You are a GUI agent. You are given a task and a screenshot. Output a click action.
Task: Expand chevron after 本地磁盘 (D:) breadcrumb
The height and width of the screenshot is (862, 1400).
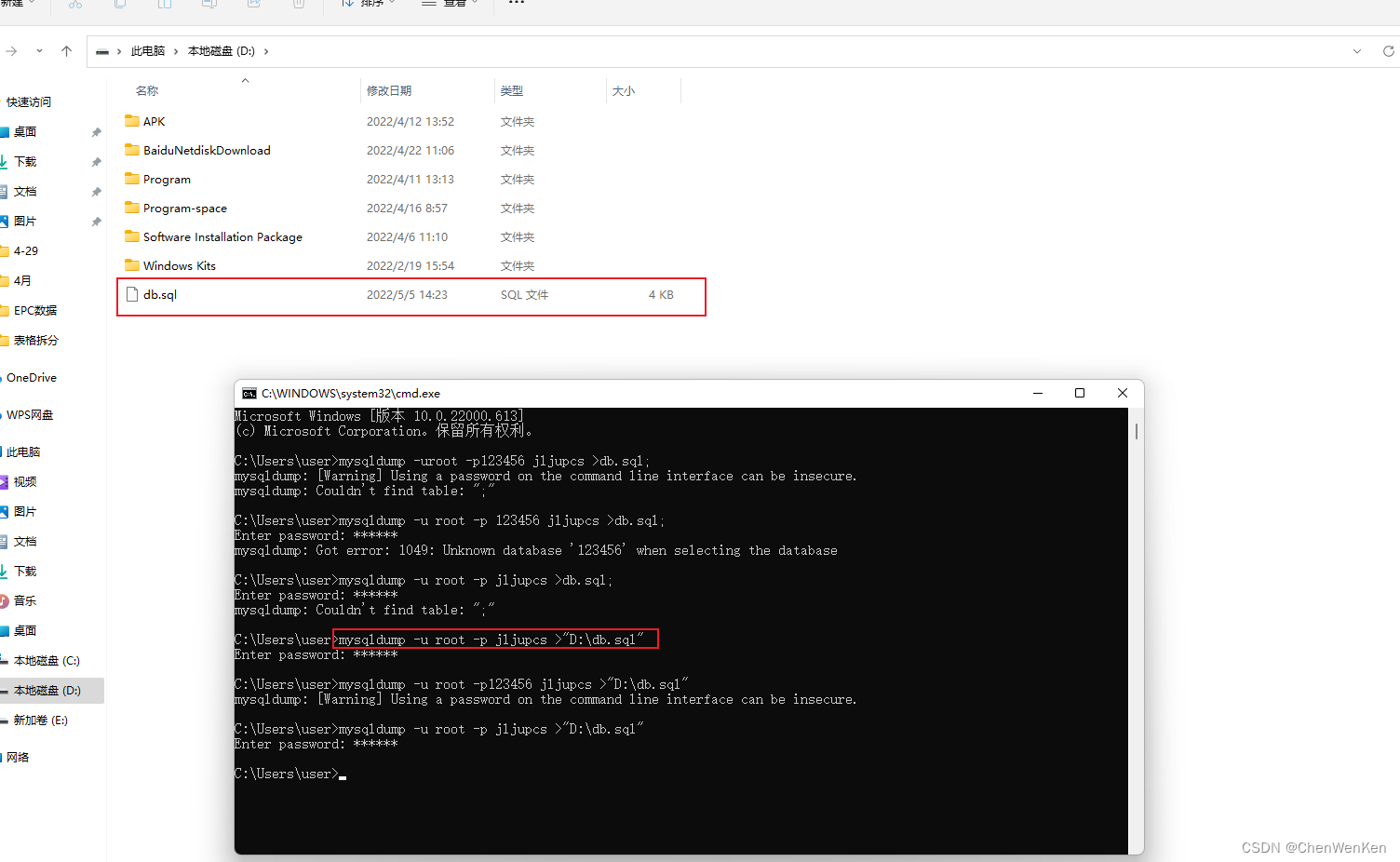click(266, 51)
